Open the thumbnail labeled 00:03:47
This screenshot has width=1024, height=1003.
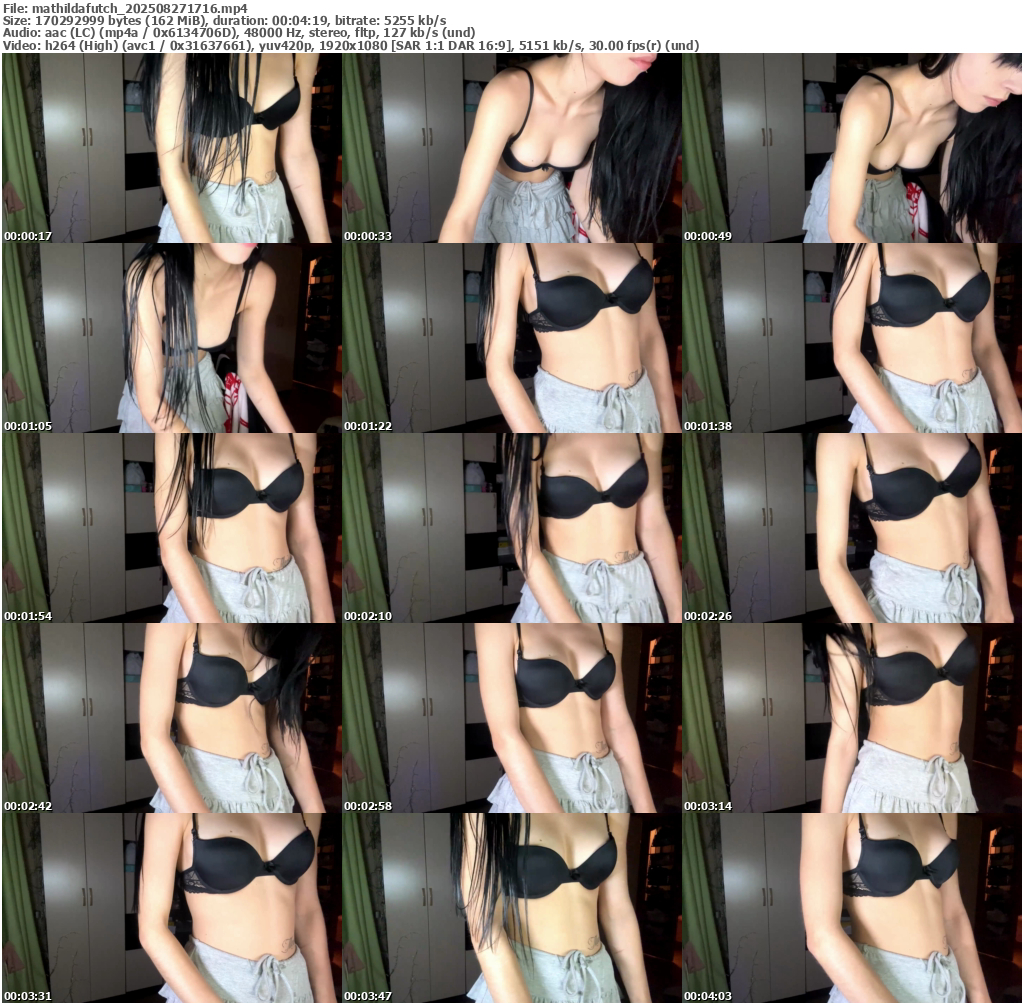point(512,908)
